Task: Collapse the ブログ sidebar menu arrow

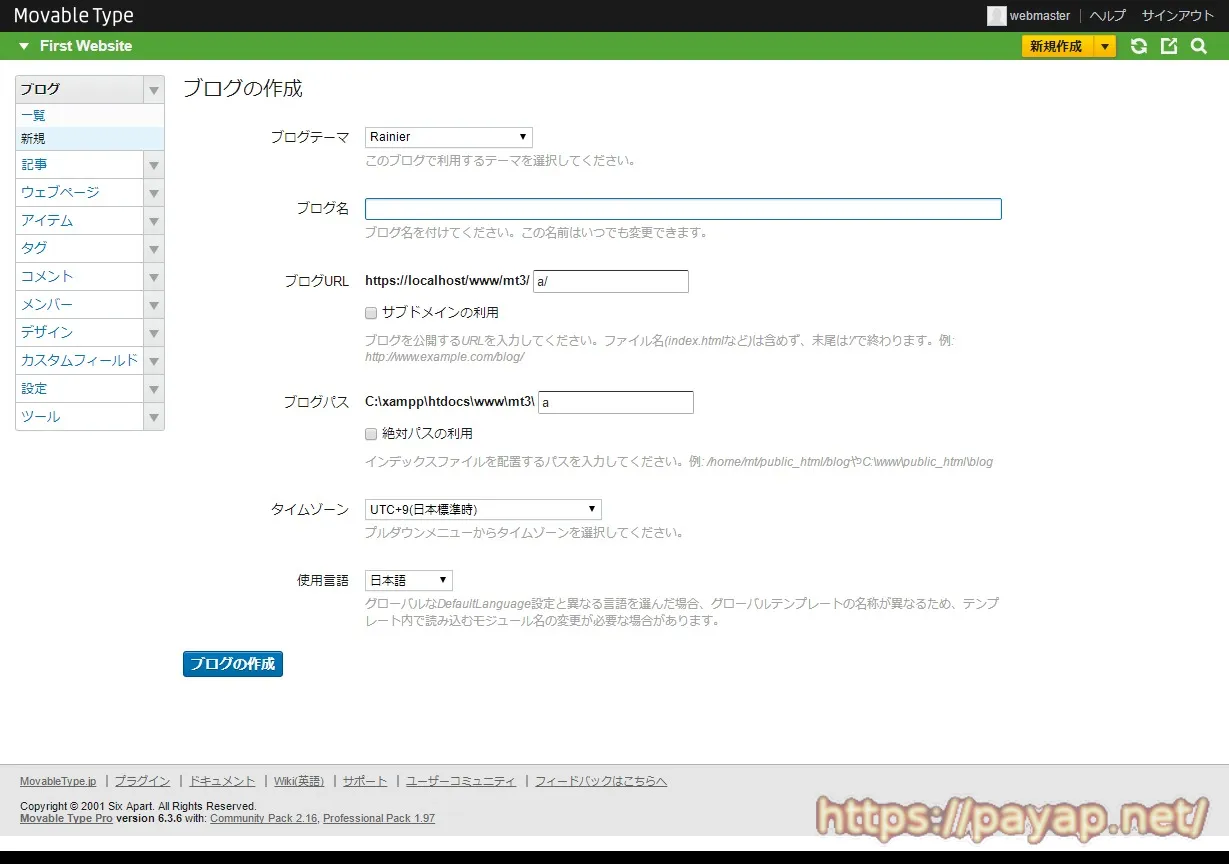Action: [154, 90]
